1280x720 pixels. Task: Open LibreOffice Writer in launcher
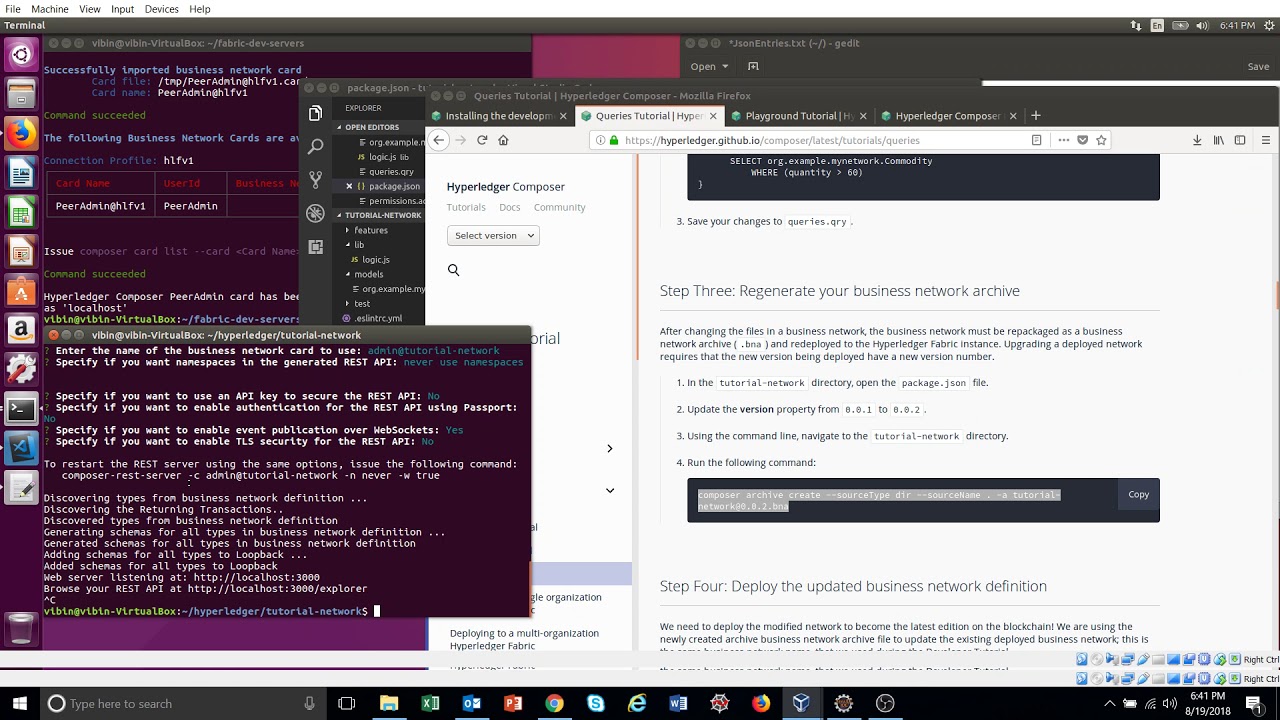click(x=22, y=173)
